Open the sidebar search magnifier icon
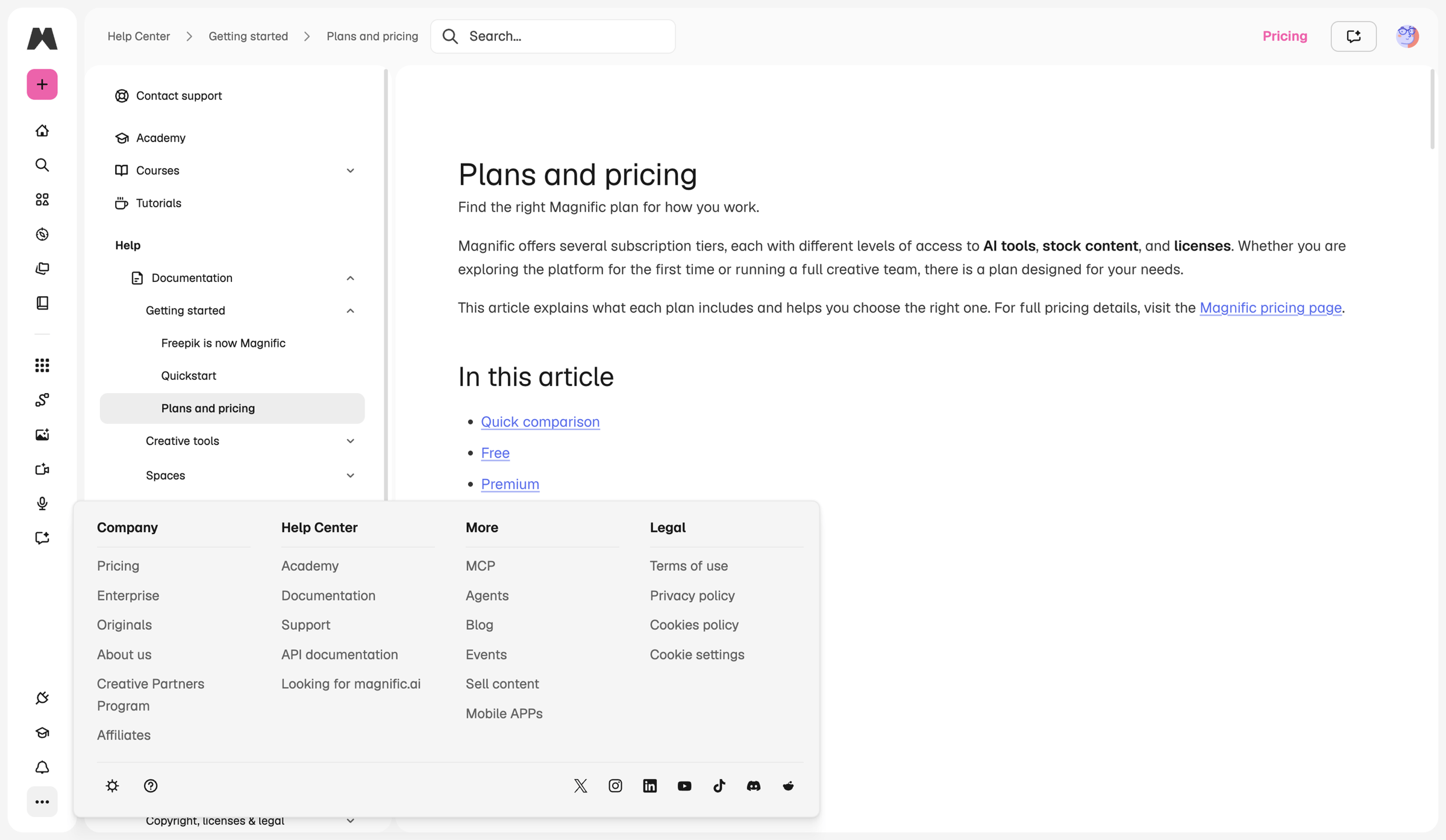Image resolution: width=1446 pixels, height=840 pixels. (42, 165)
